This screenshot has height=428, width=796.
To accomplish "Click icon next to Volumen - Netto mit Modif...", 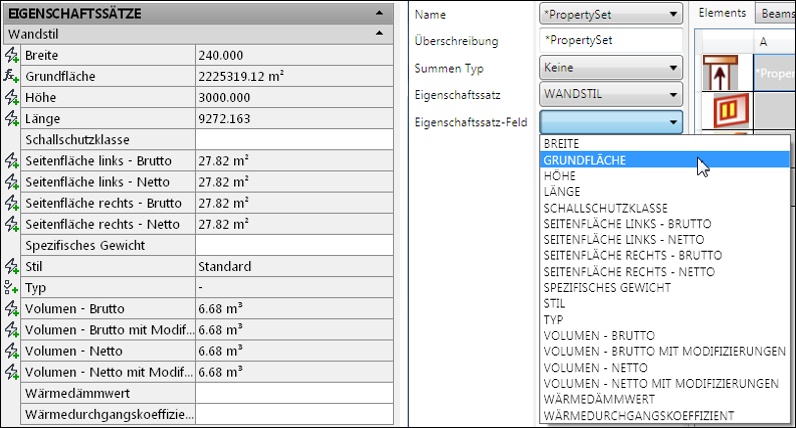I will pos(11,372).
